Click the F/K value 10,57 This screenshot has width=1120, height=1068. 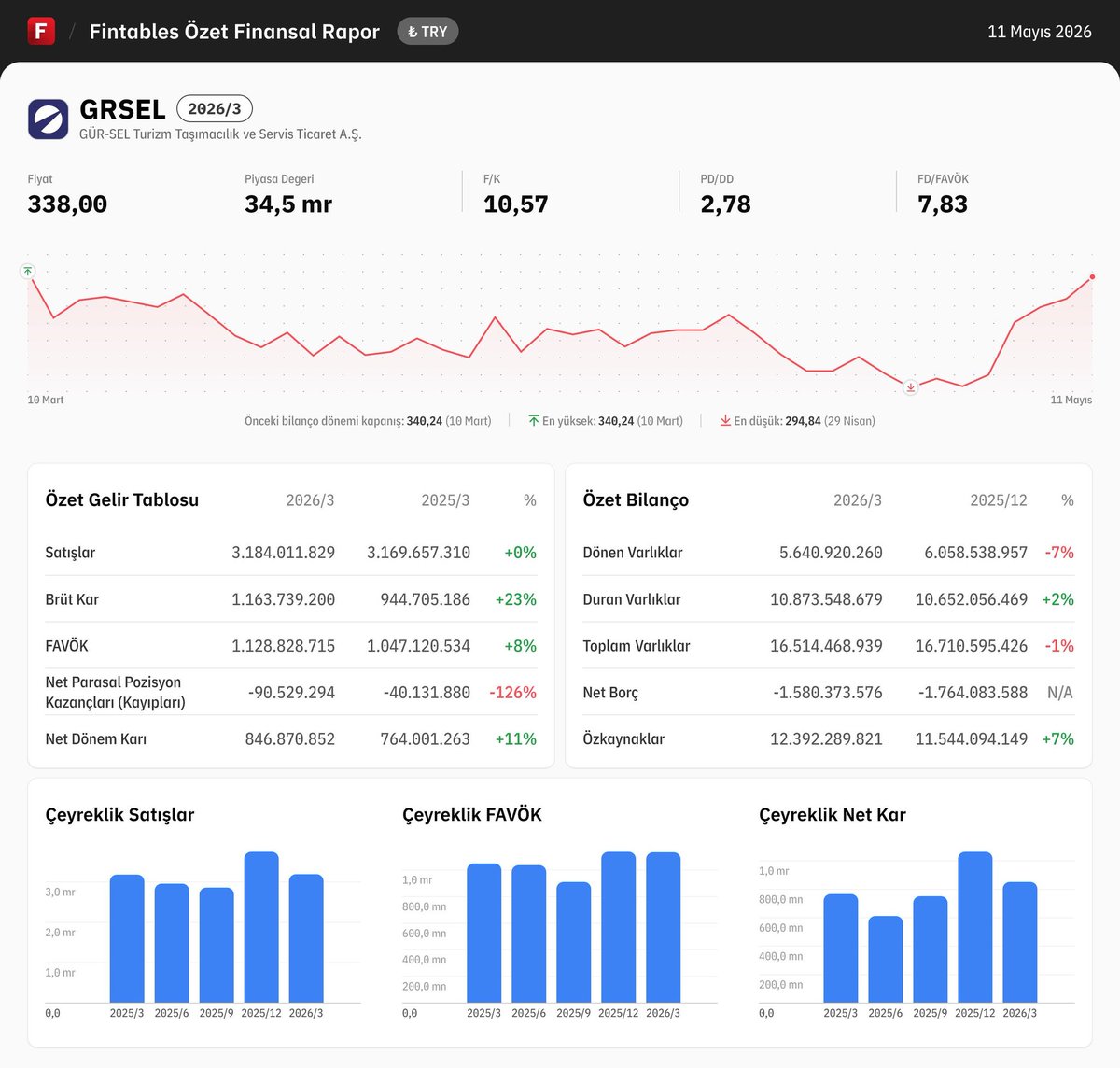515,204
